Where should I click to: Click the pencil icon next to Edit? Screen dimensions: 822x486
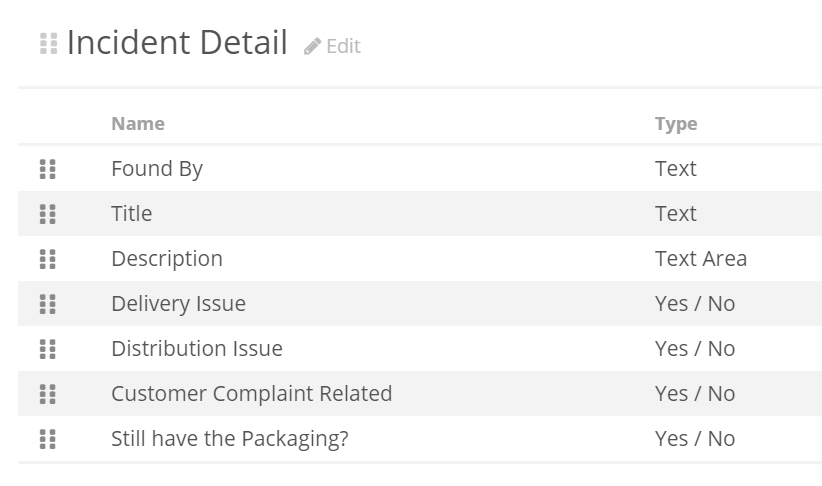(312, 46)
